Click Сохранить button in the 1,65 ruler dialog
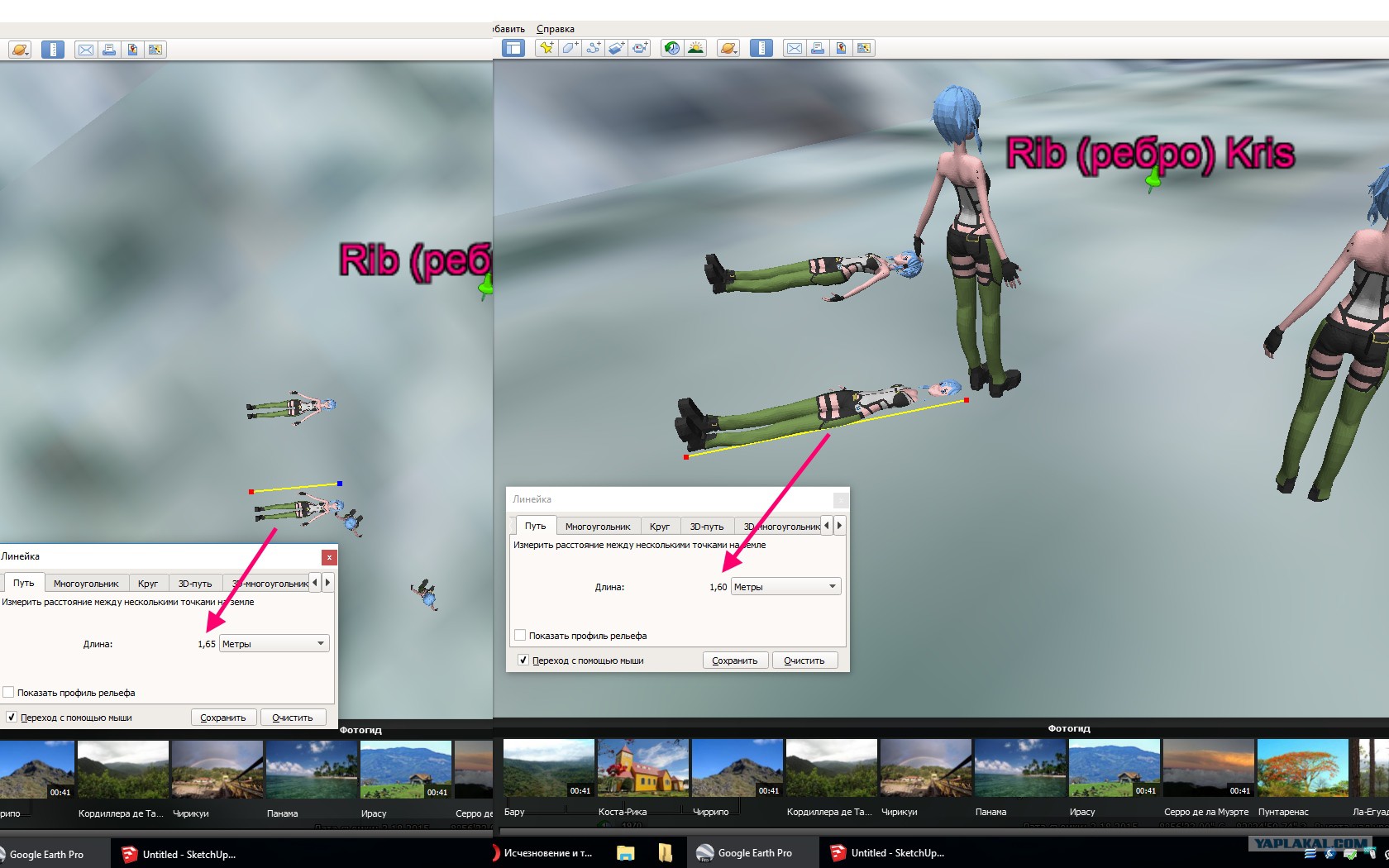 coord(223,718)
